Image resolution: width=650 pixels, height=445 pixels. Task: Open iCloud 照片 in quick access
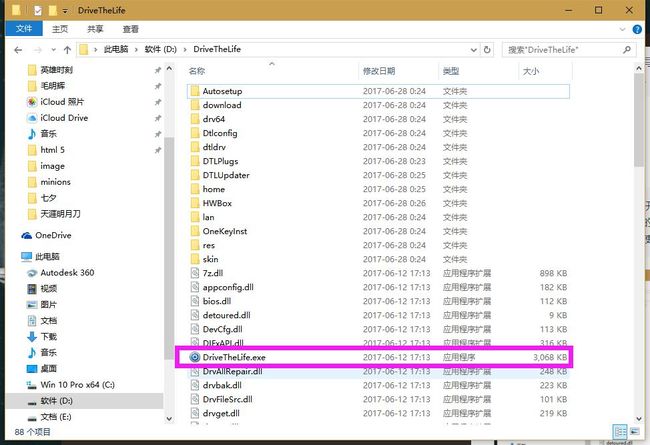[x=55, y=102]
